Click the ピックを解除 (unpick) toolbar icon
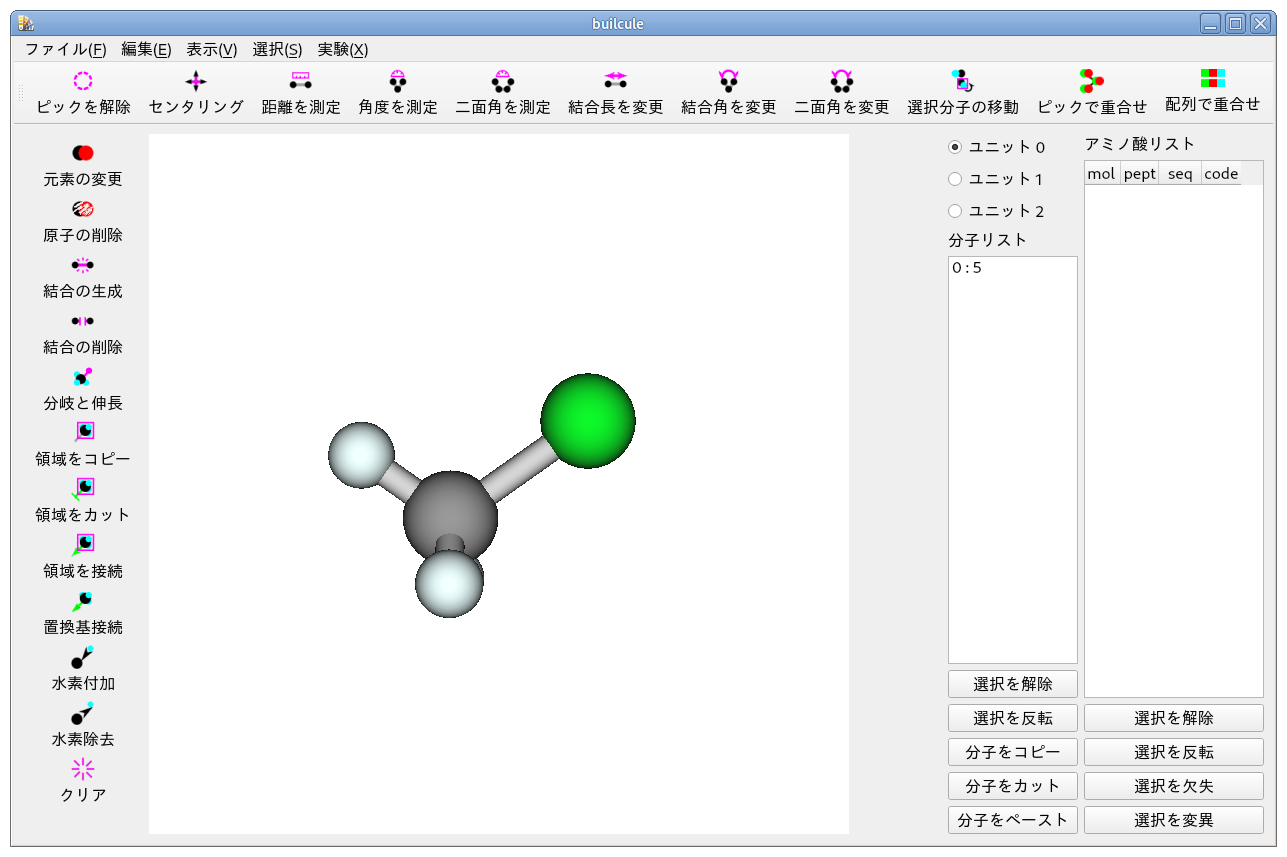Screen dimensions: 1287x857 [x=83, y=82]
